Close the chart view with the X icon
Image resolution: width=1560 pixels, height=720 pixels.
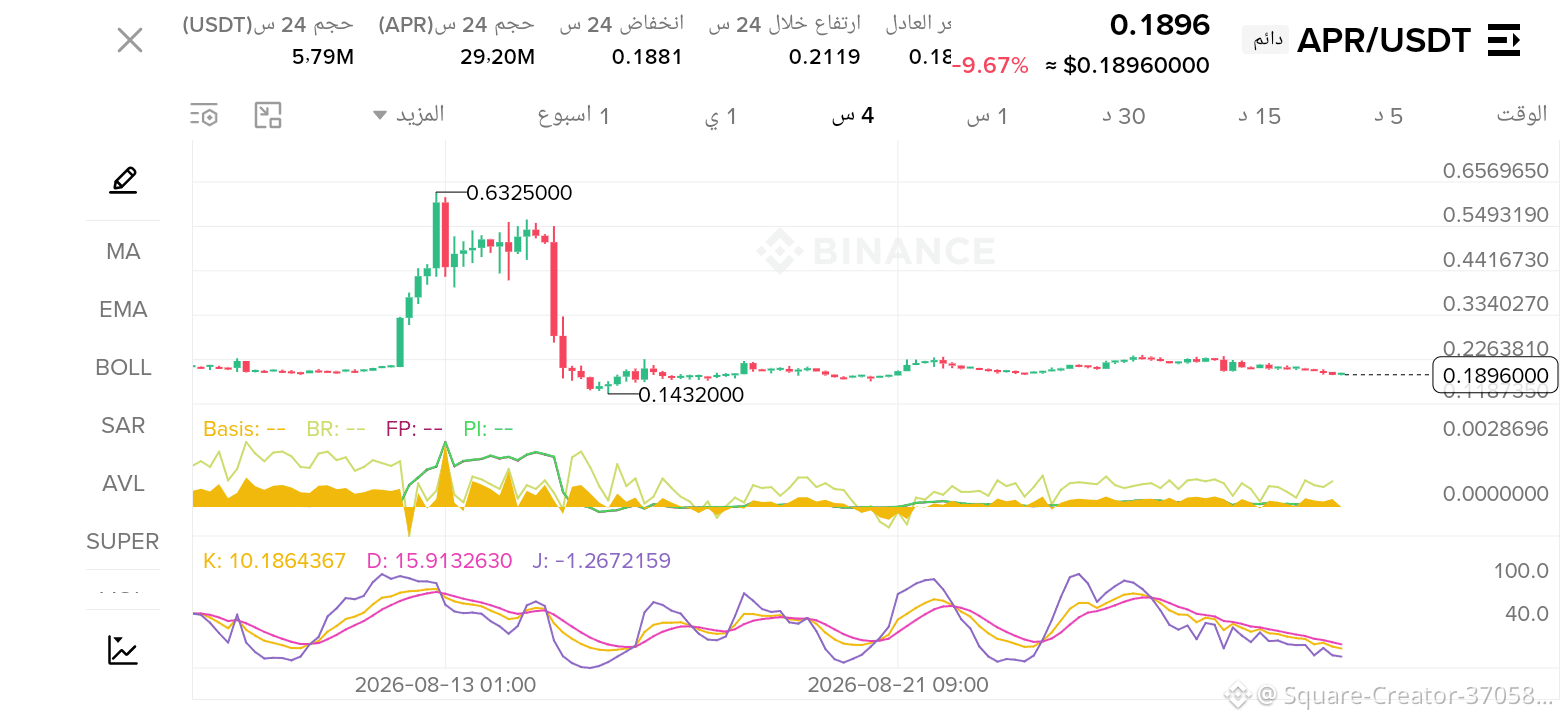coord(130,41)
